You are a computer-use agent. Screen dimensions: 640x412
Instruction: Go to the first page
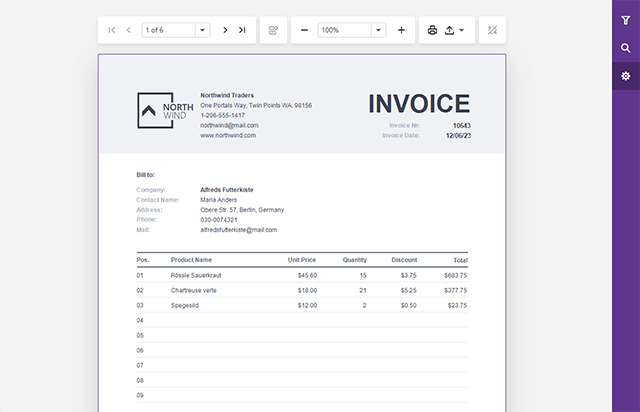pyautogui.click(x=112, y=30)
